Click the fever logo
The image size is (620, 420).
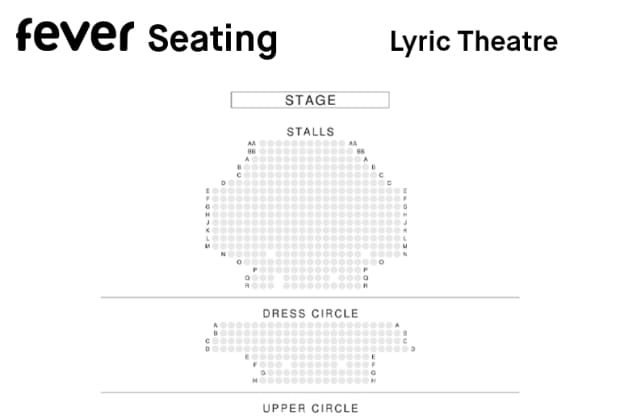(75, 35)
